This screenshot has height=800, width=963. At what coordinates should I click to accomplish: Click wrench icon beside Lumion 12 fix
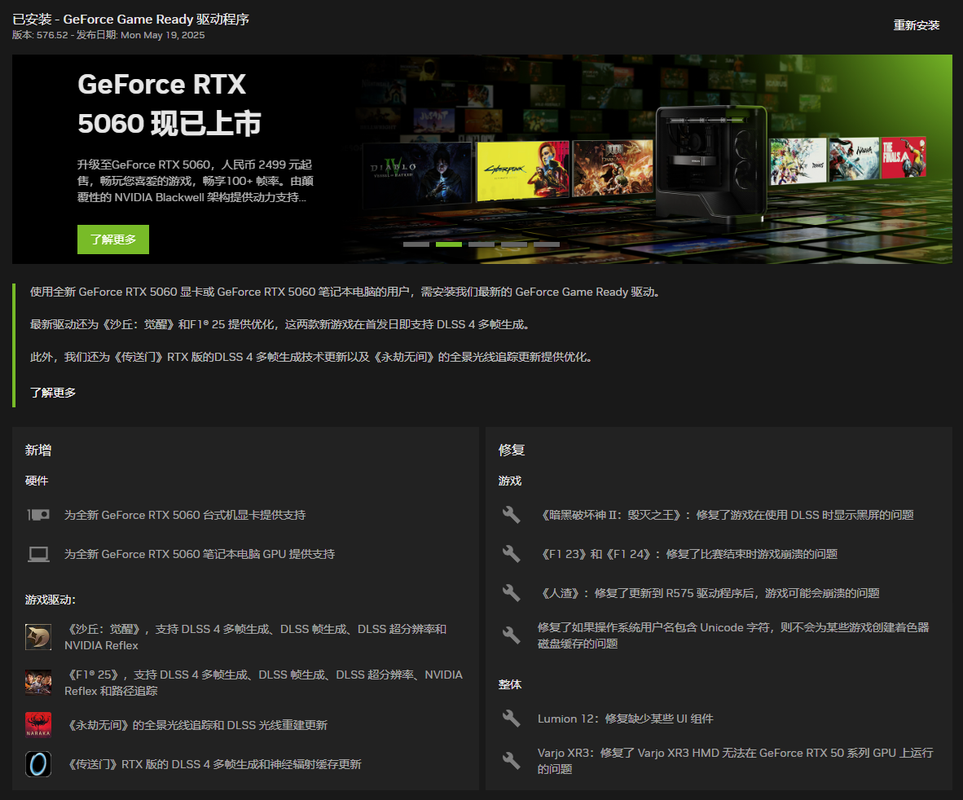pyautogui.click(x=511, y=718)
